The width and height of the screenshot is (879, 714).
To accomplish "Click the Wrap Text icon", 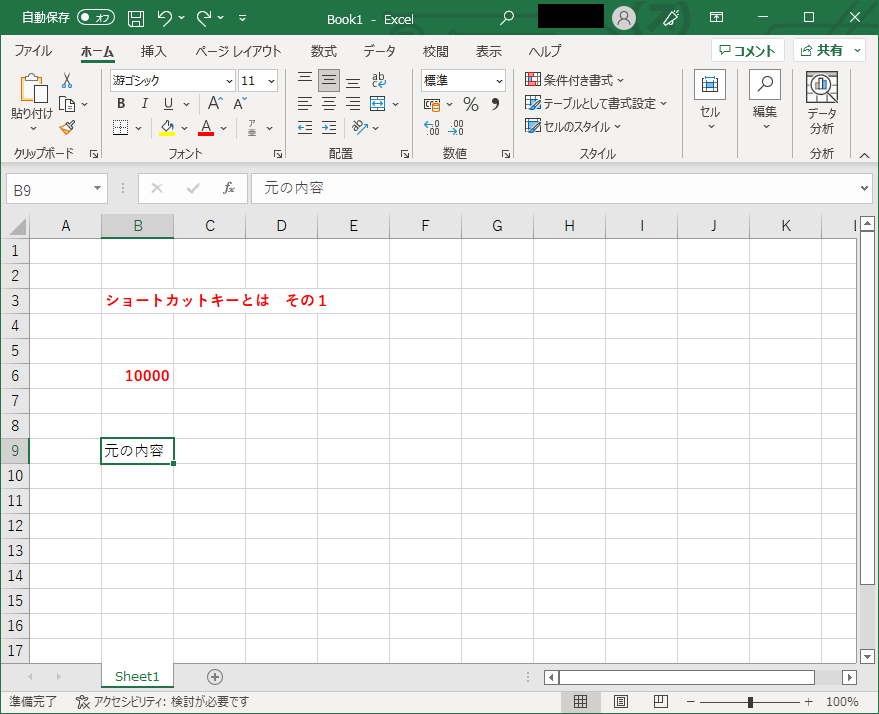I will tap(379, 81).
